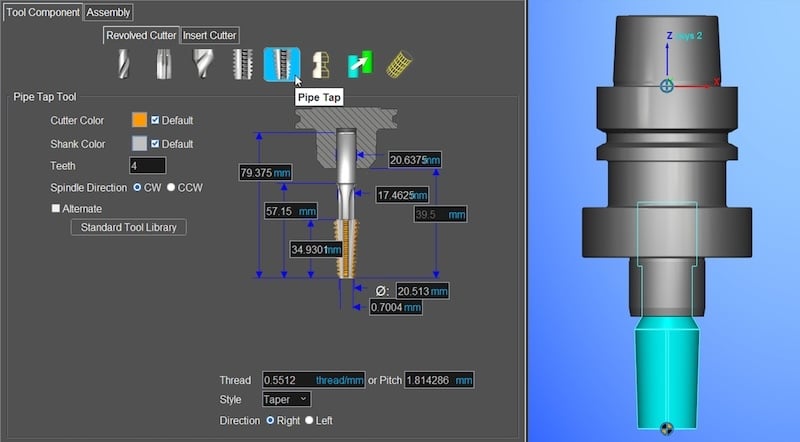The image size is (800, 442).
Task: Click the Pipe Tap Tool group label
Action: (x=45, y=96)
